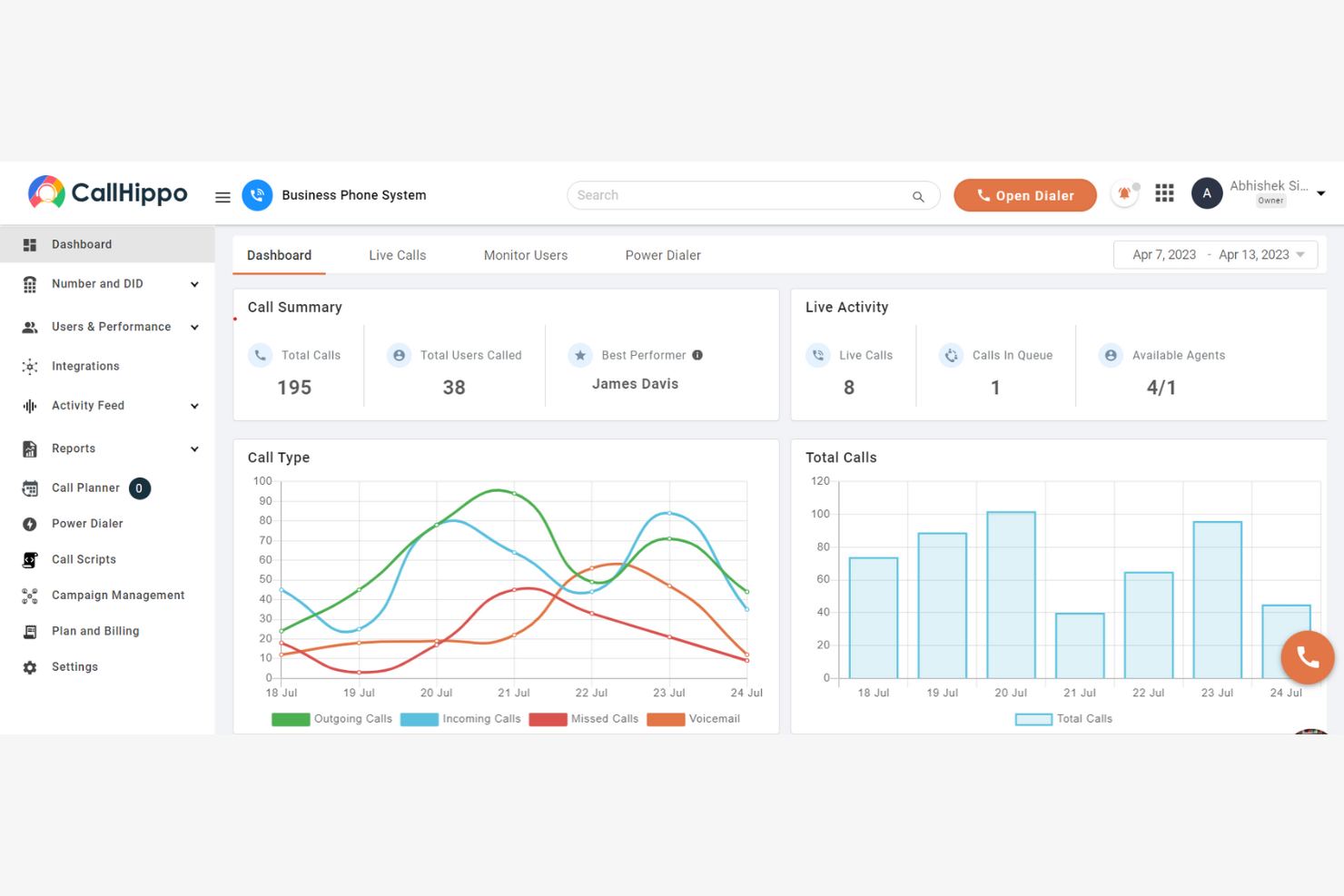Toggle the Incoming Calls legend swatch

click(419, 718)
